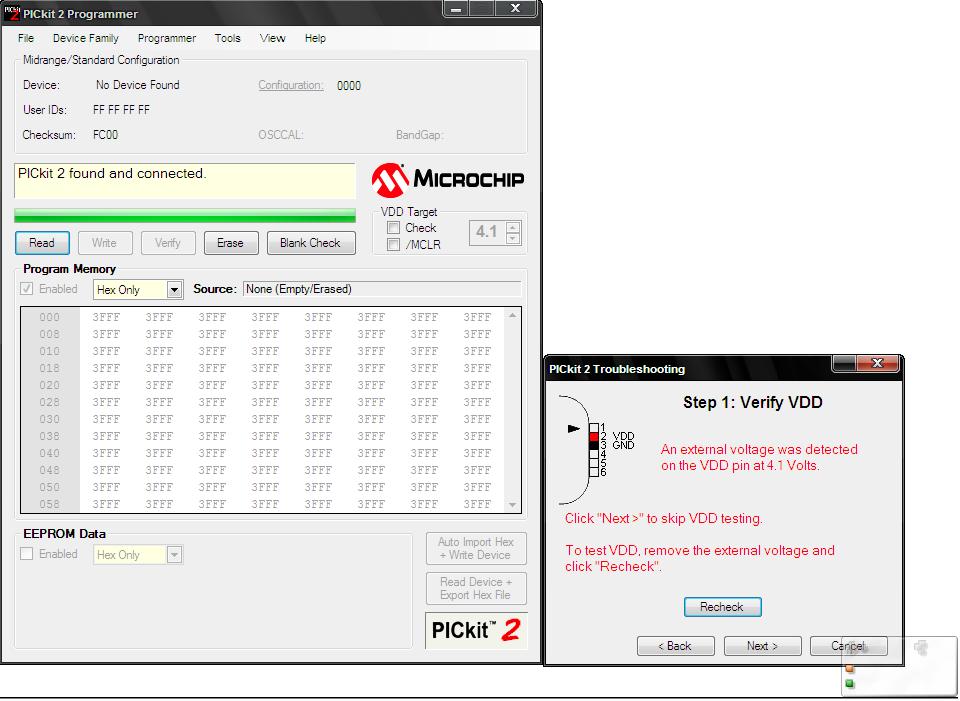This screenshot has width=960, height=701.
Task: Click the orange tray icon at bottom right
Action: 850,669
